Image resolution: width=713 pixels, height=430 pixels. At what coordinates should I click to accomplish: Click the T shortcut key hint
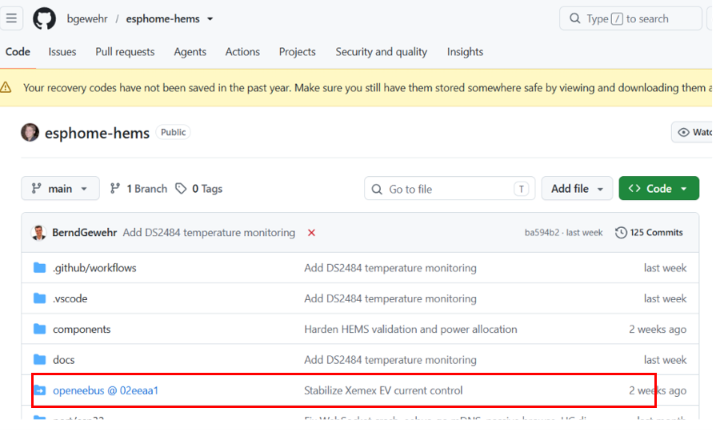[x=521, y=189]
